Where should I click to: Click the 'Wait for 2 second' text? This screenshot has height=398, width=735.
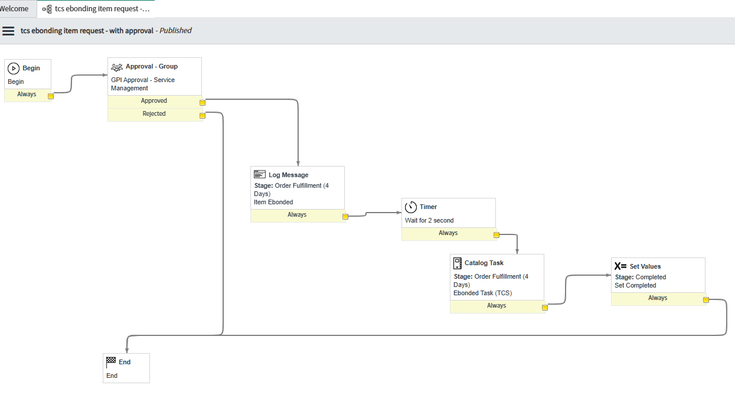(429, 220)
